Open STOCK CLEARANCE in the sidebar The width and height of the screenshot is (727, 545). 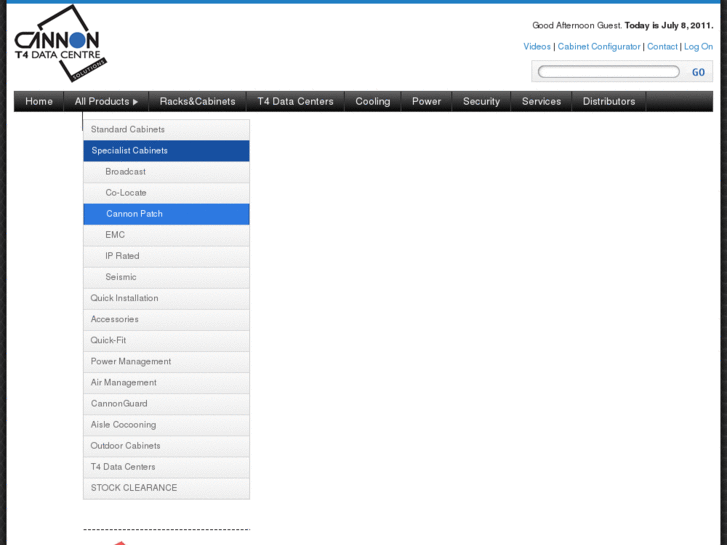coord(166,488)
